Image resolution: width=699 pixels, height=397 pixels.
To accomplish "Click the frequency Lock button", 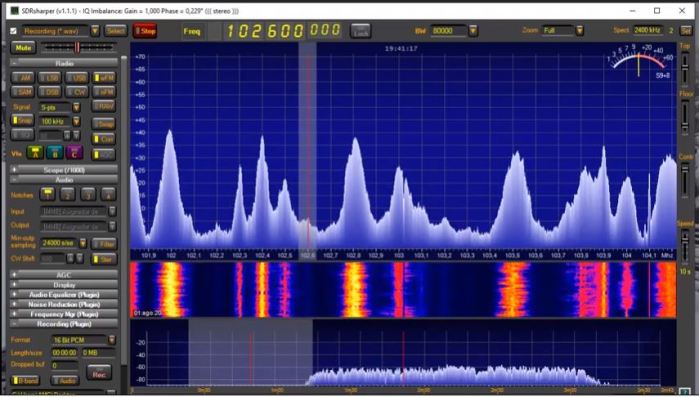I will click(361, 31).
